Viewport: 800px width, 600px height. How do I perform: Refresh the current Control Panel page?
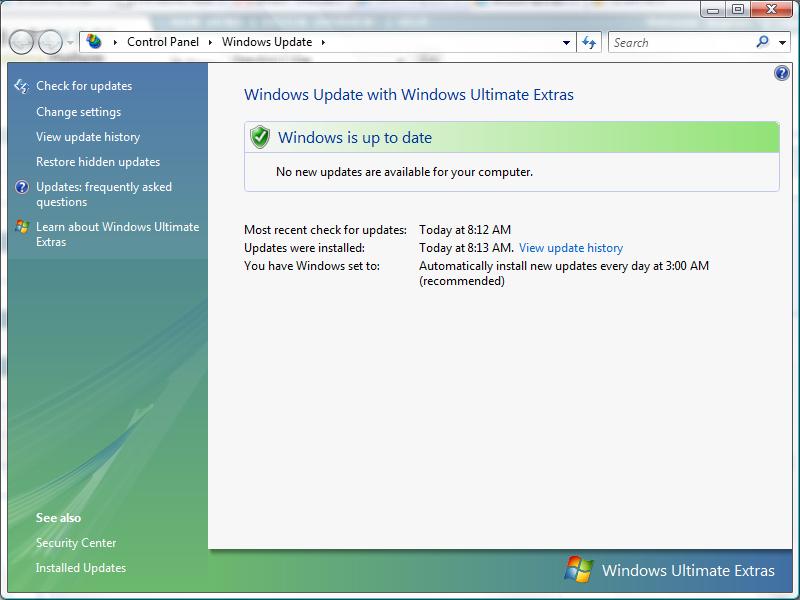(x=589, y=42)
